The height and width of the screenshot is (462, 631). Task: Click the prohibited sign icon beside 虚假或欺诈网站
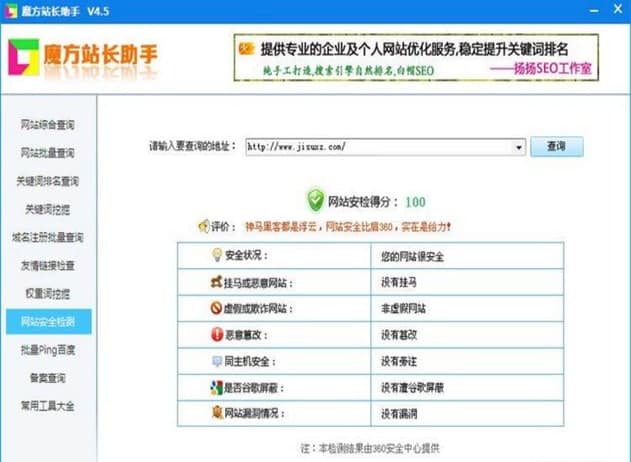215,309
